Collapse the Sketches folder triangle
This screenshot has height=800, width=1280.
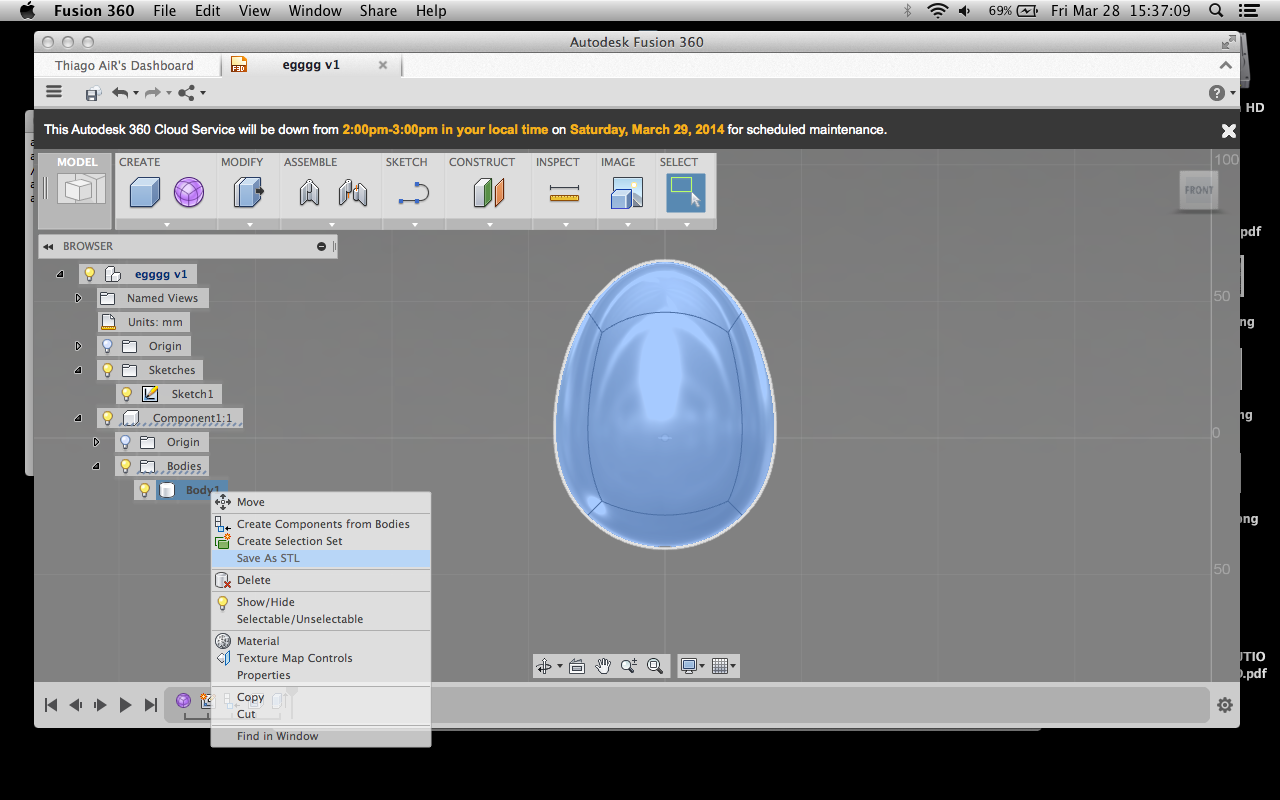coord(78,370)
